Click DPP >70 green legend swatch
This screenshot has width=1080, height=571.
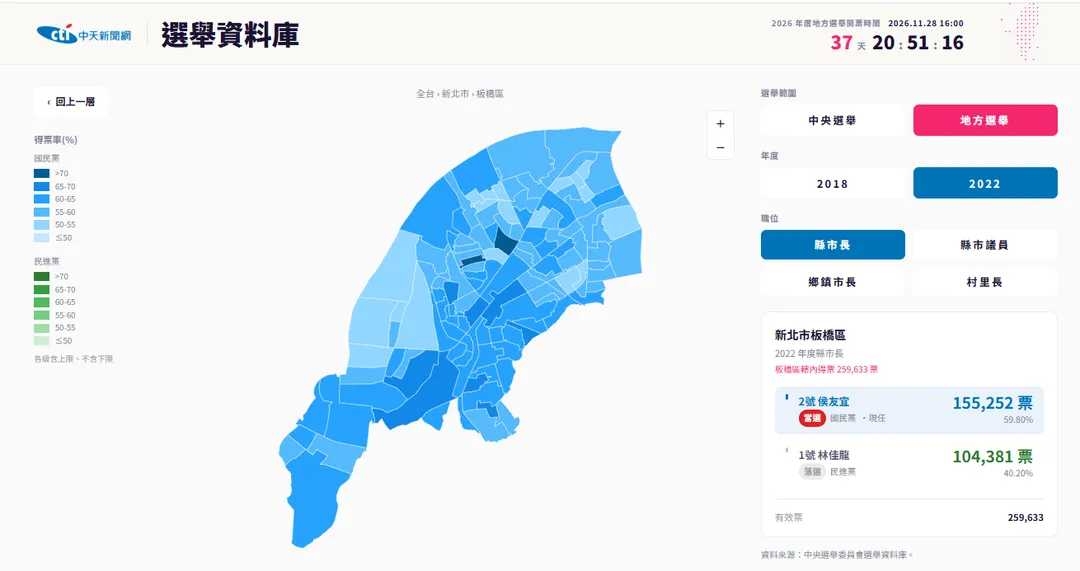tap(41, 276)
